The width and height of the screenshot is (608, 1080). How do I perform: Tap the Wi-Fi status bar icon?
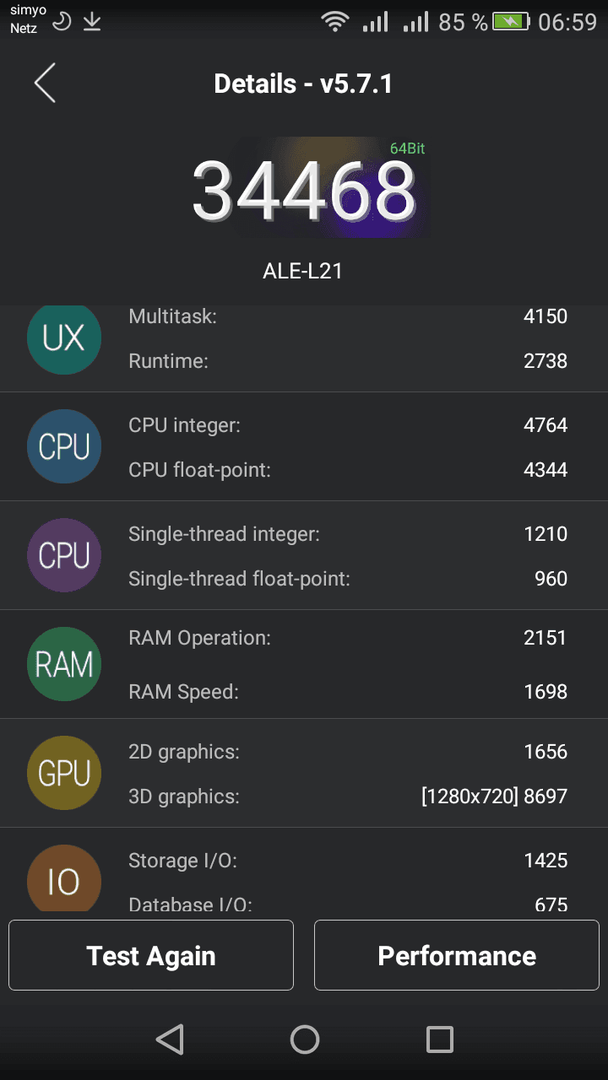pyautogui.click(x=335, y=22)
